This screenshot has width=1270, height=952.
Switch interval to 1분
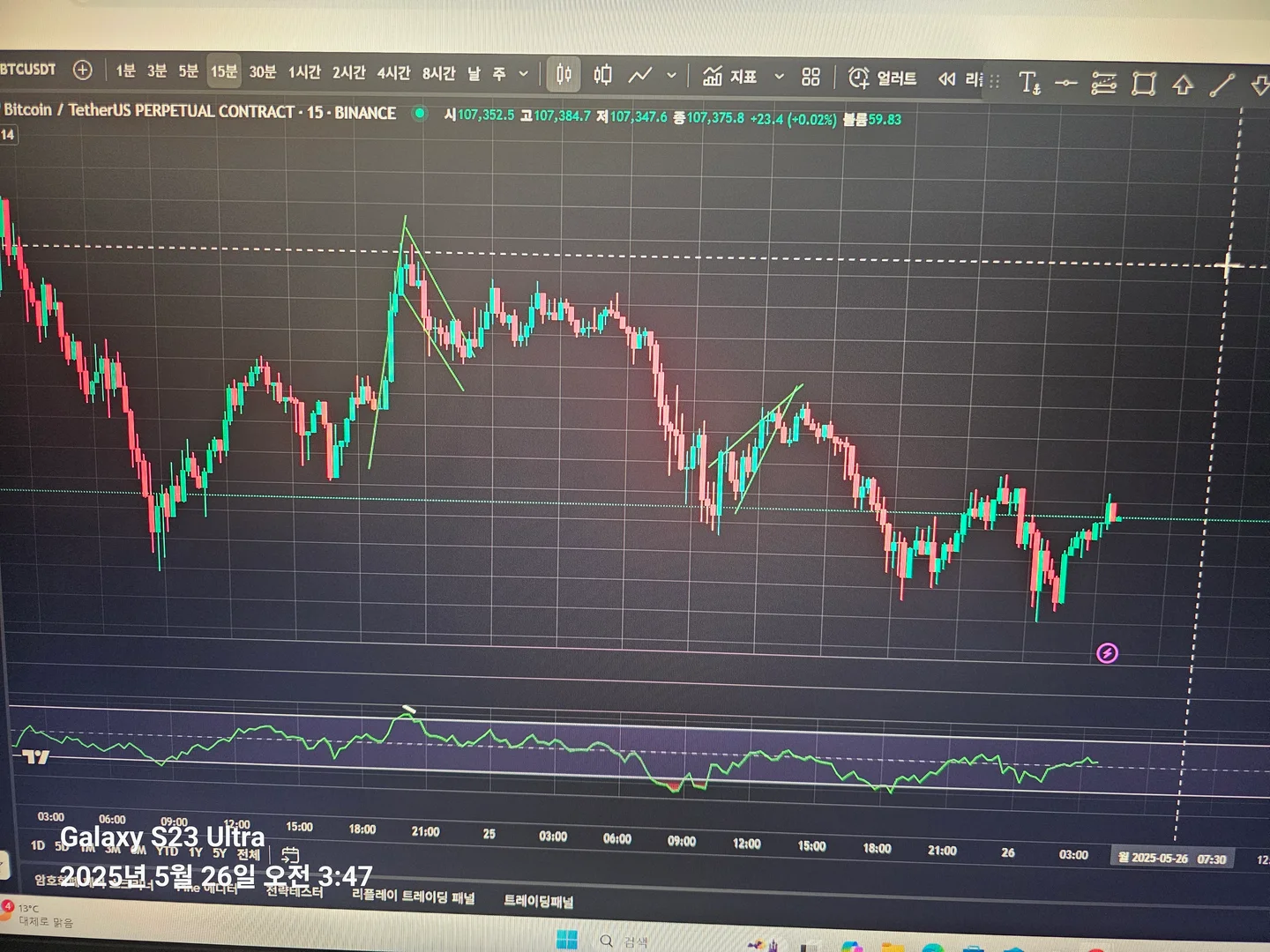[125, 71]
